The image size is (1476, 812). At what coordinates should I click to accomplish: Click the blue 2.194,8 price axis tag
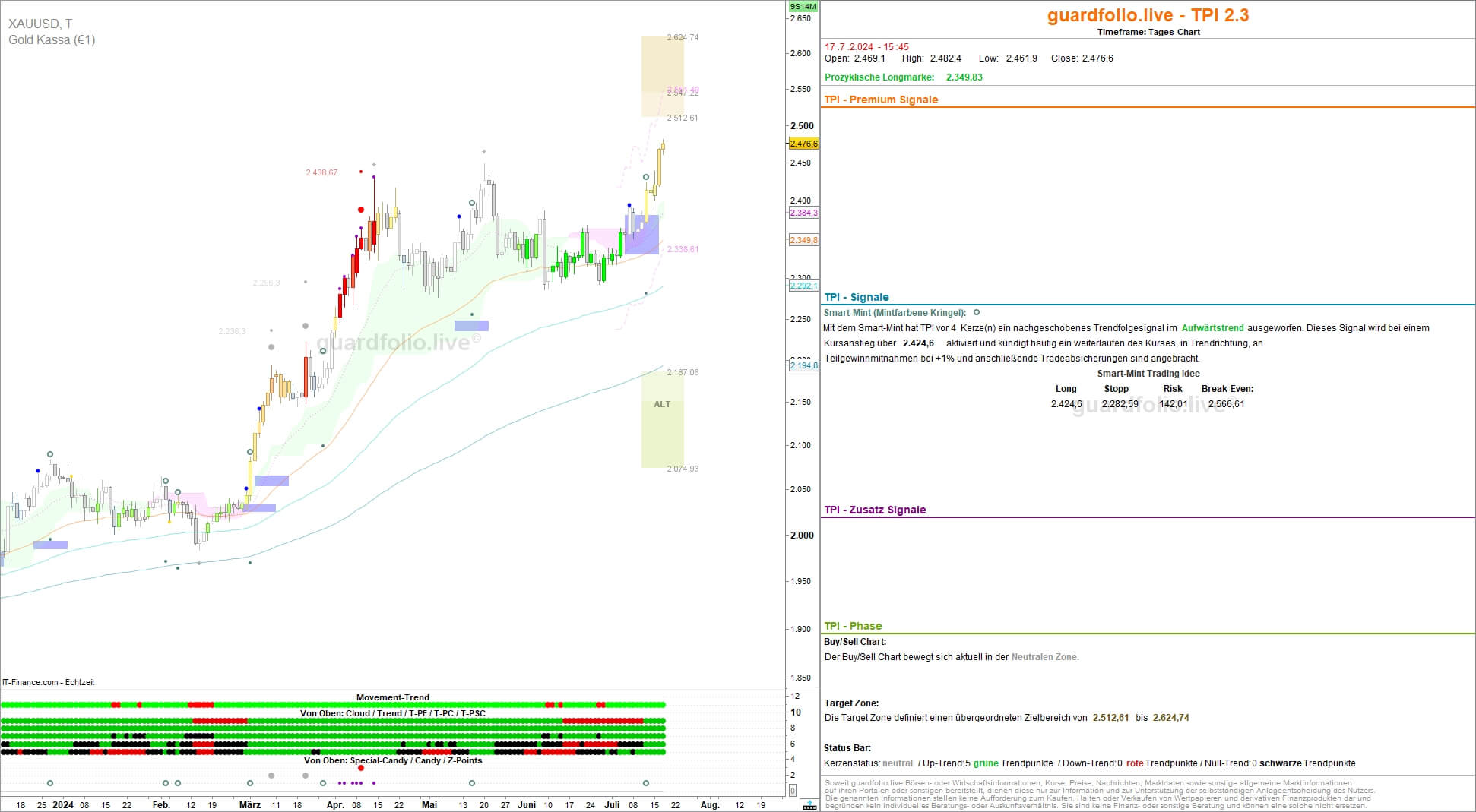point(803,365)
